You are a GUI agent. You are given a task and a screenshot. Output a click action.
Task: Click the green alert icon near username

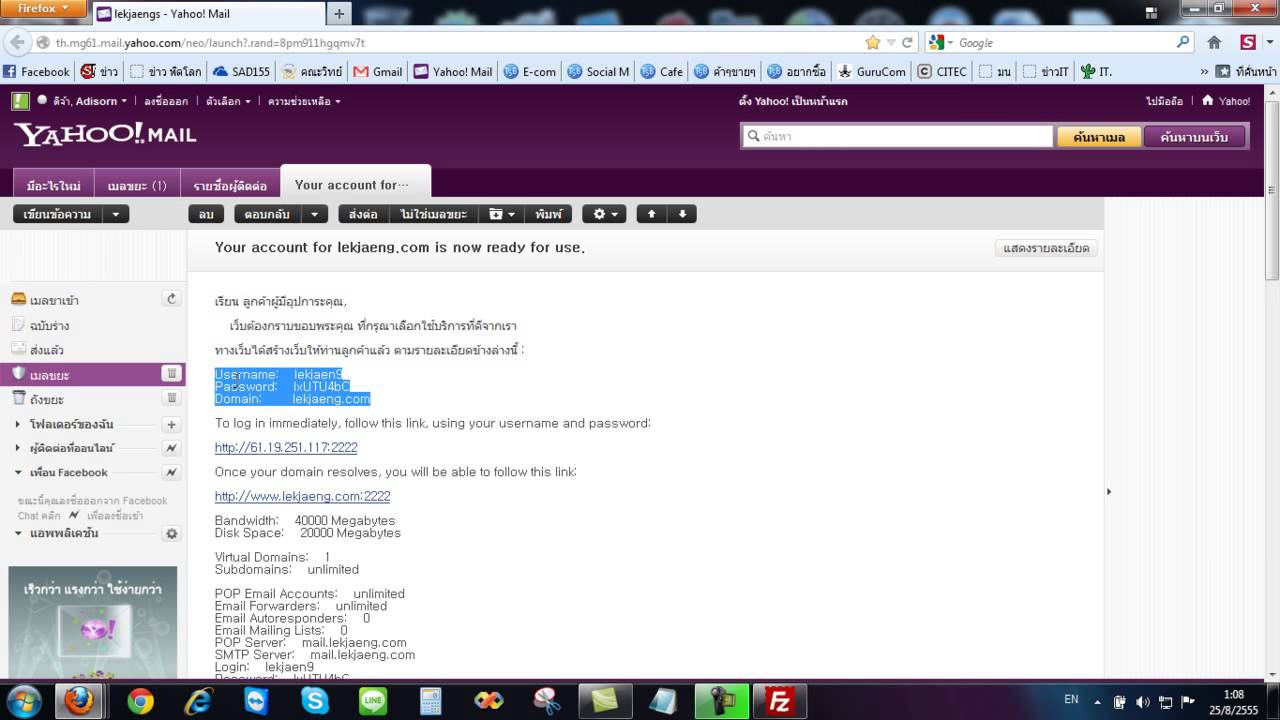point(20,101)
